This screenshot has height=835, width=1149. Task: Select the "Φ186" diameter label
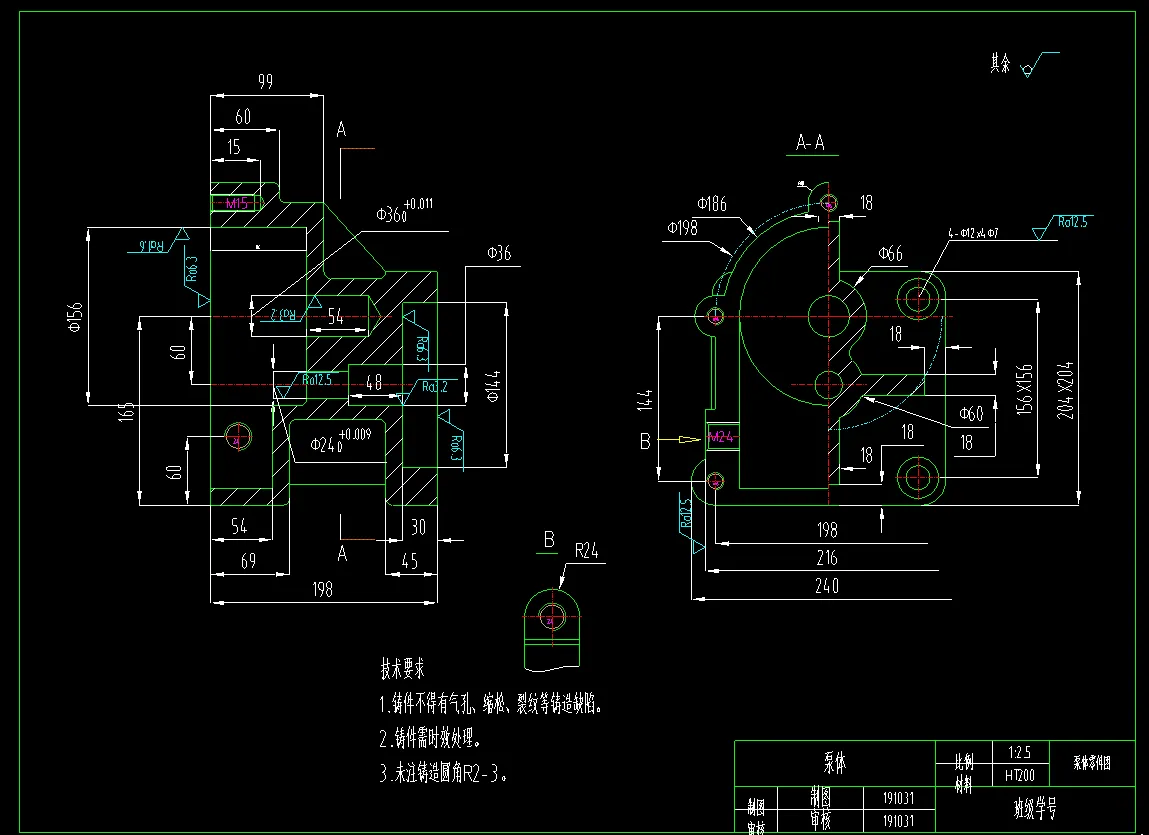click(712, 204)
